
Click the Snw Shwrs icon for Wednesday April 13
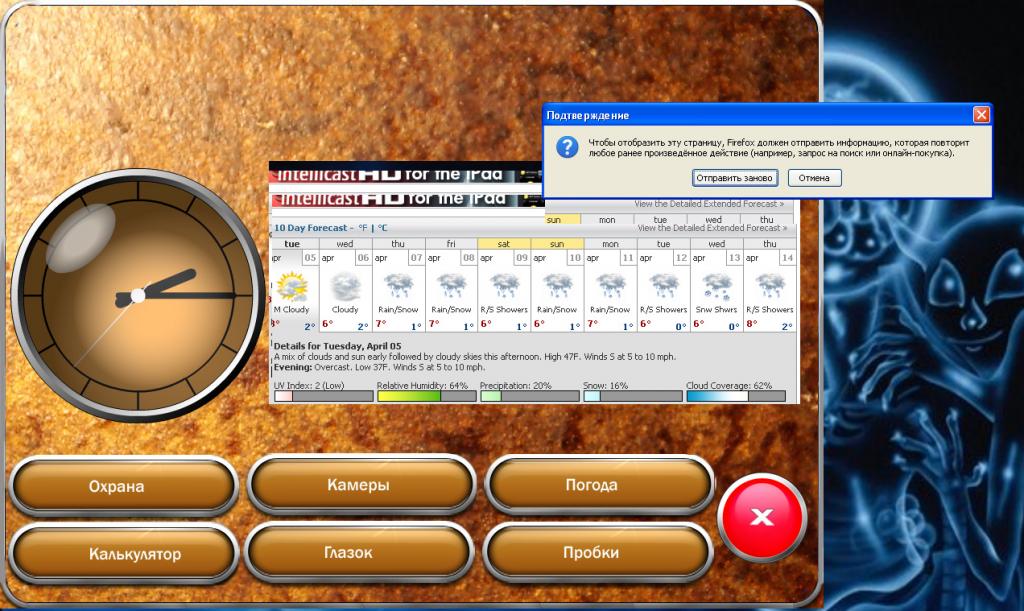[717, 287]
